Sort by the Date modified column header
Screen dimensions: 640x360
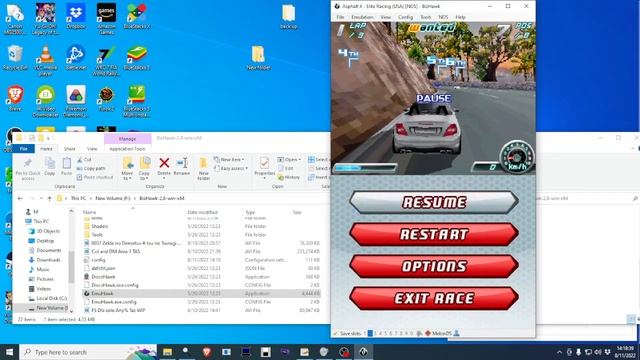[x=202, y=212]
